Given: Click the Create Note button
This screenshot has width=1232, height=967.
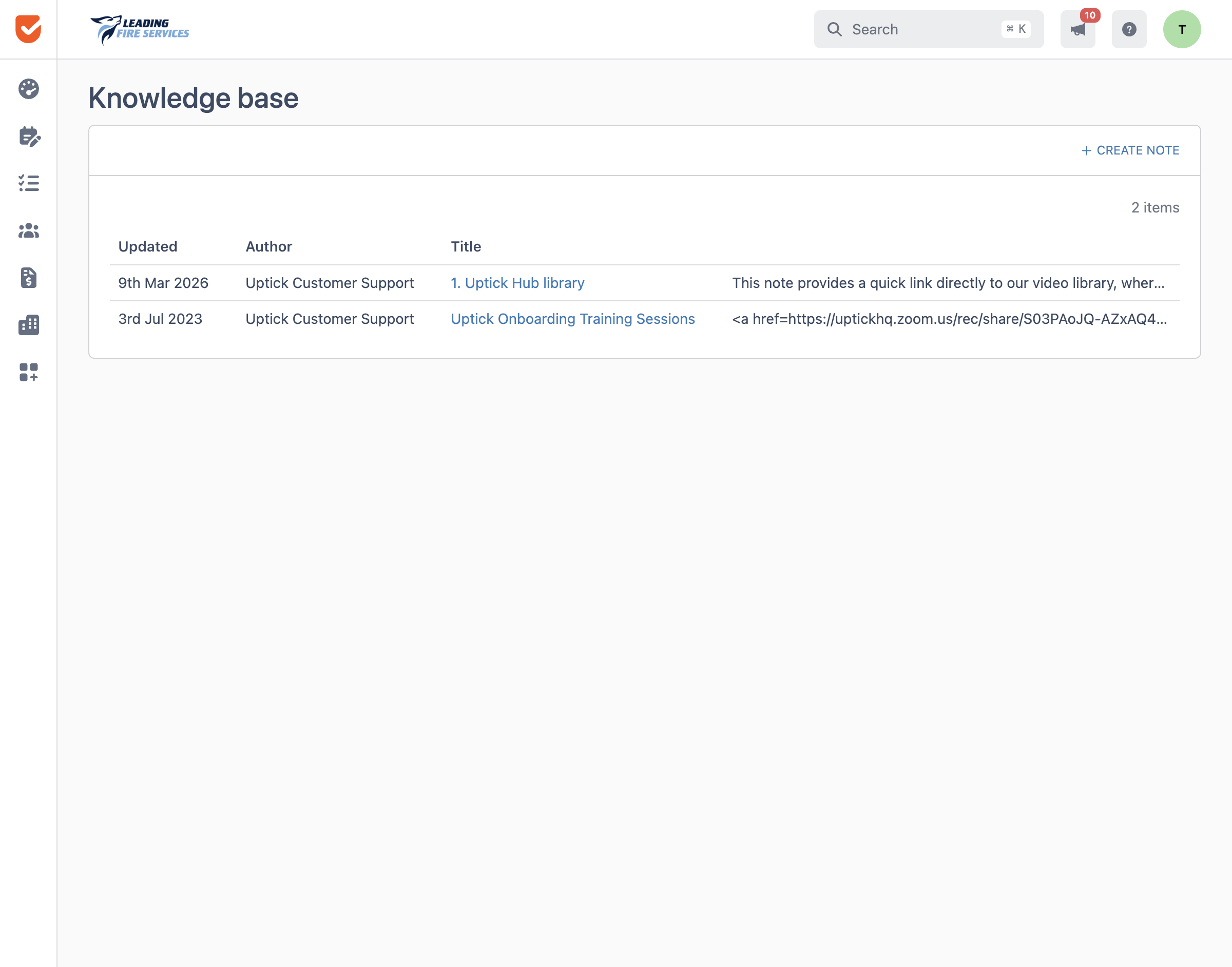Looking at the screenshot, I should click(x=1130, y=150).
